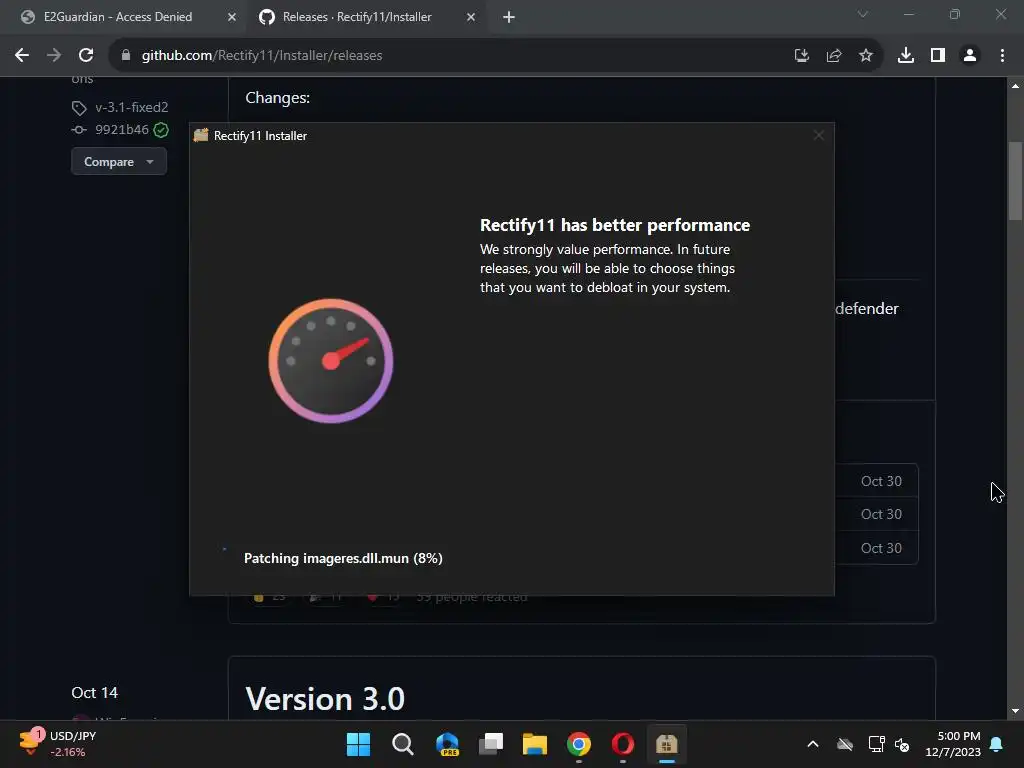This screenshot has height=768, width=1024.
Task: Launch Edge Preview from taskbar
Action: [447, 744]
